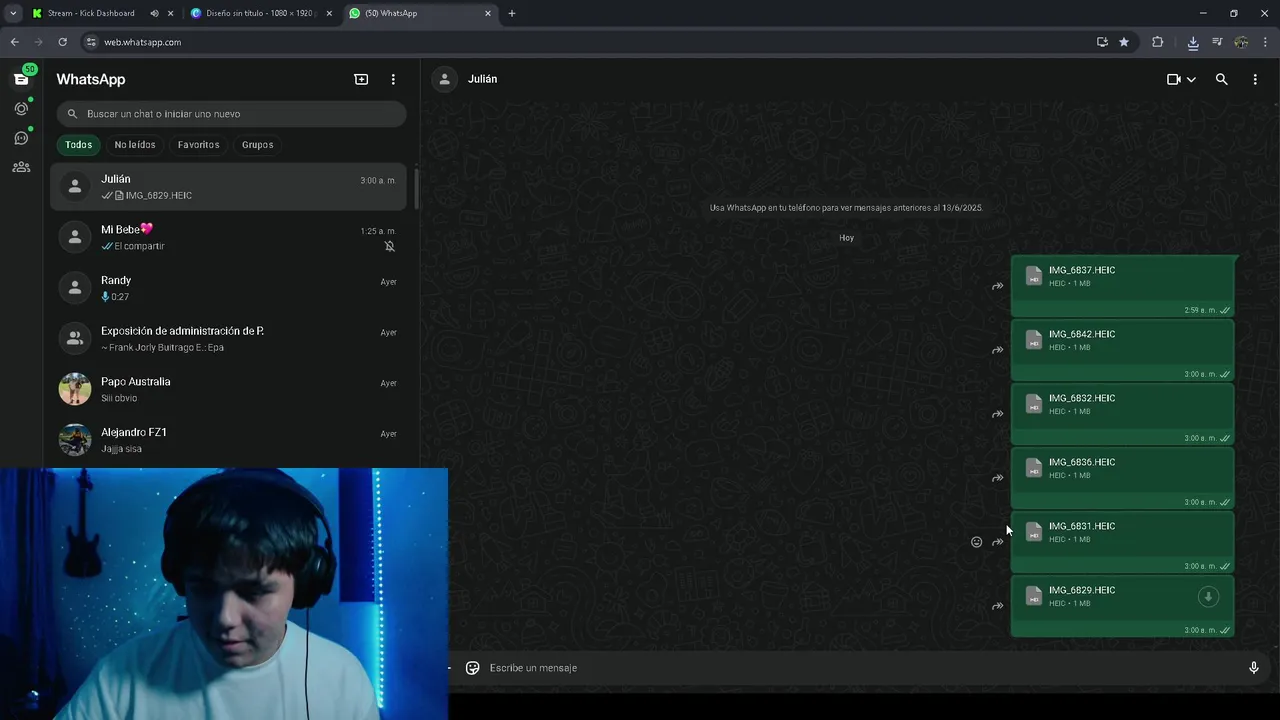1280x720 pixels.
Task: Click Julián's name in the conversation header
Action: coord(482,79)
